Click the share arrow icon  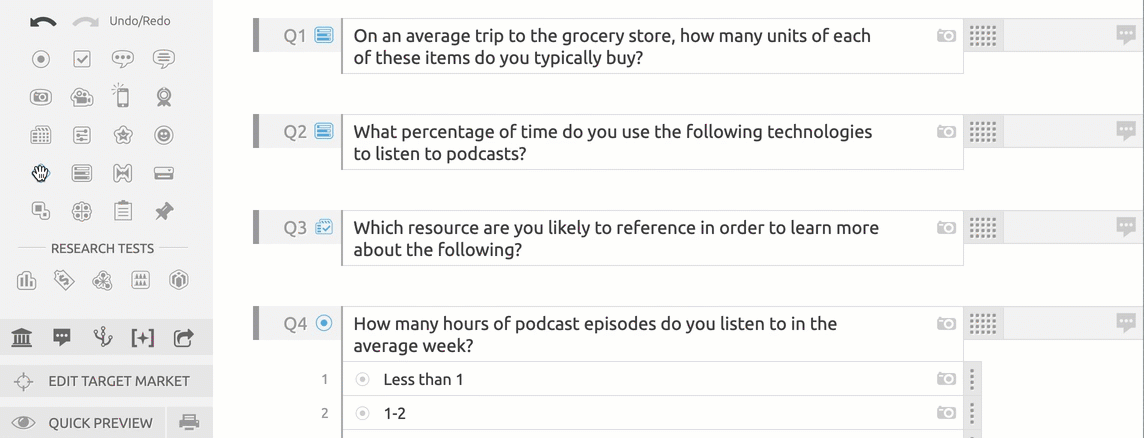click(x=184, y=337)
